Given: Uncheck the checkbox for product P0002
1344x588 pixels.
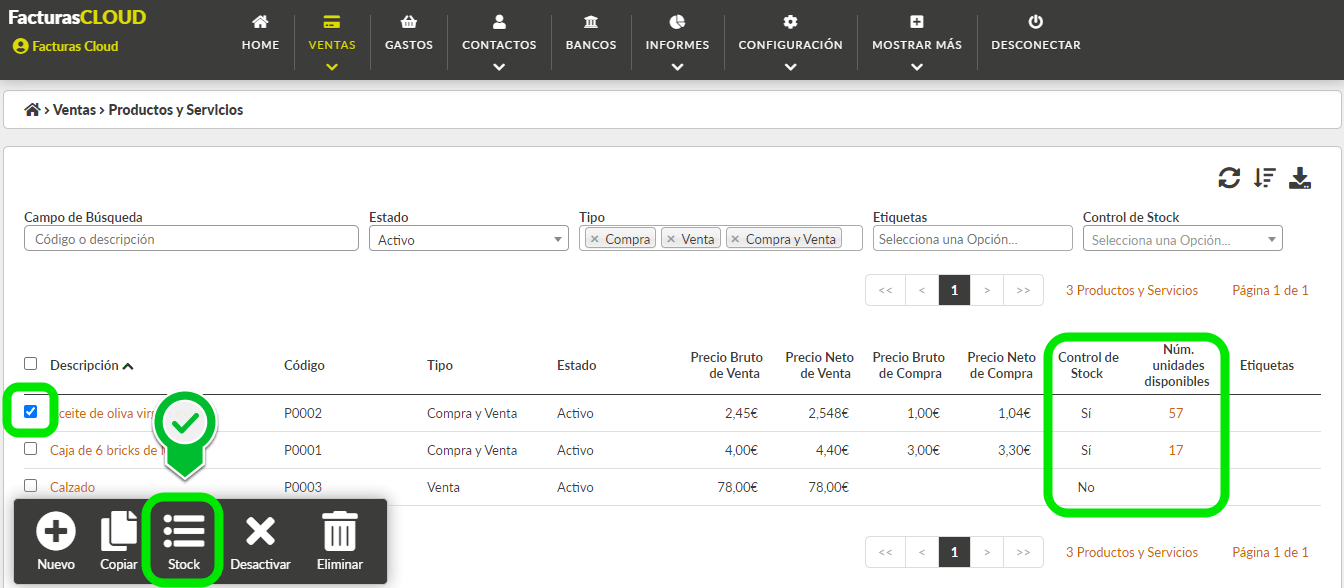Looking at the screenshot, I should 30,411.
